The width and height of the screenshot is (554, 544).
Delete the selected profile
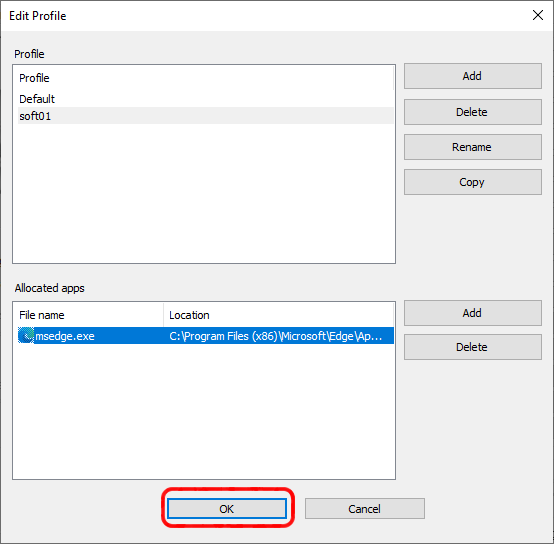point(472,112)
